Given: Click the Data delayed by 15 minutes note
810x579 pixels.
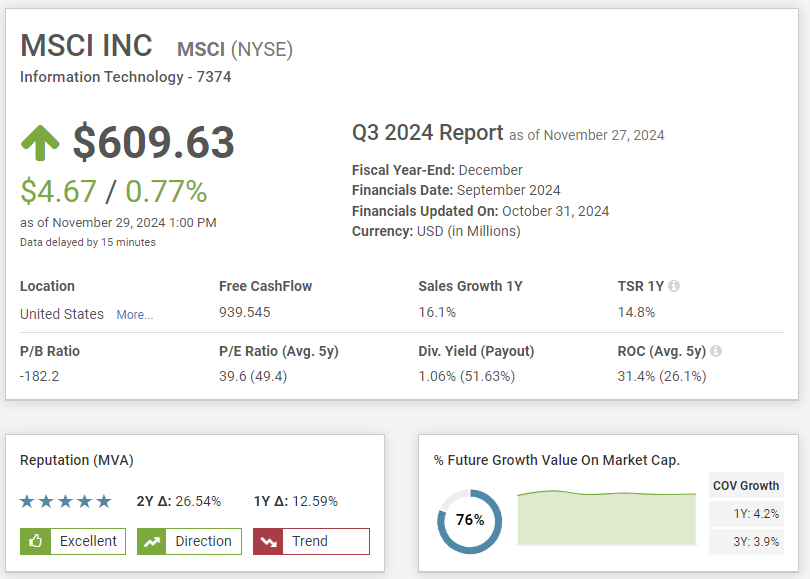Looking at the screenshot, I should [x=88, y=242].
